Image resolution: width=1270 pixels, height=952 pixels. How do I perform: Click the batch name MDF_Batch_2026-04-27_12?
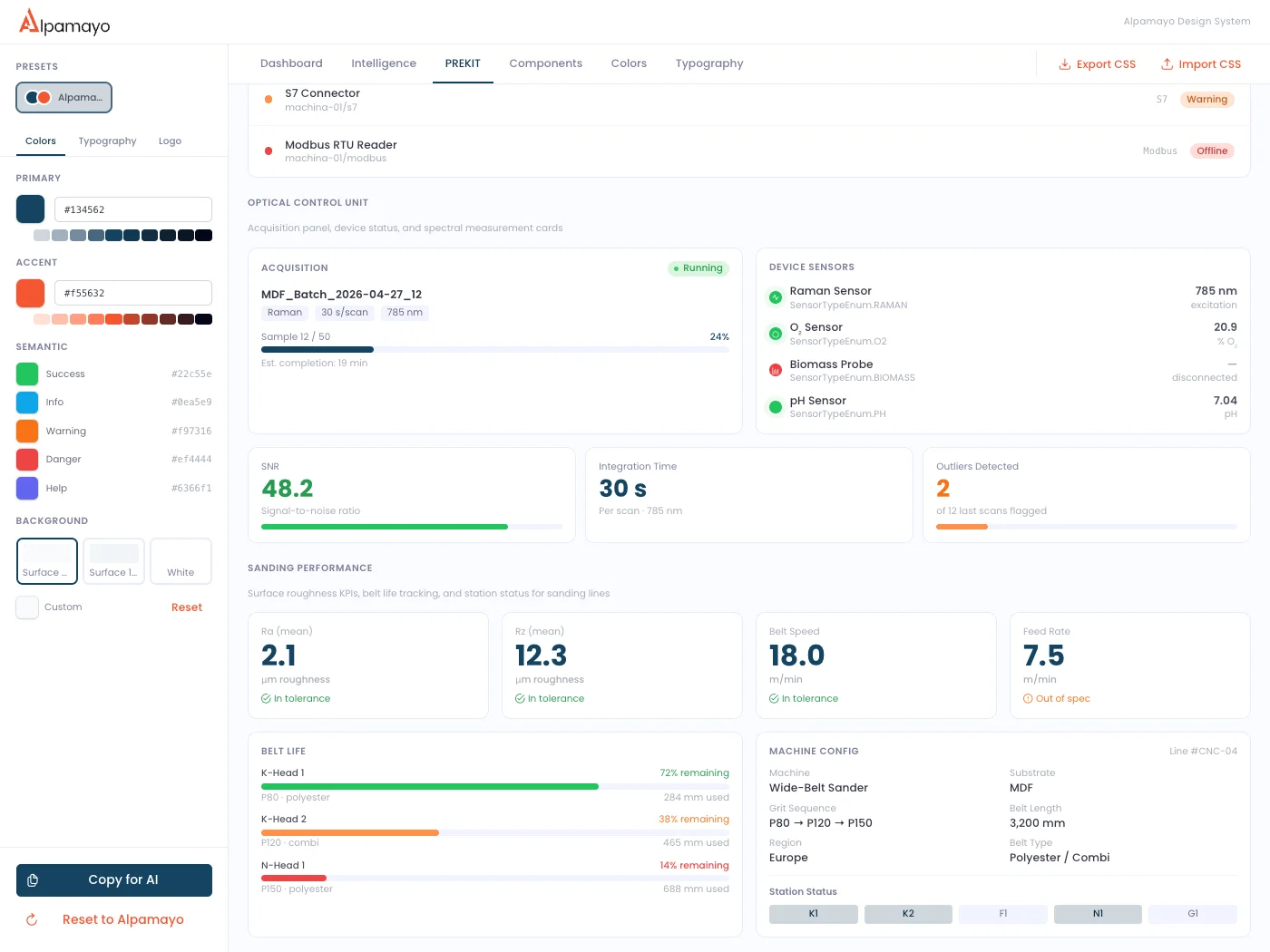pyautogui.click(x=341, y=295)
